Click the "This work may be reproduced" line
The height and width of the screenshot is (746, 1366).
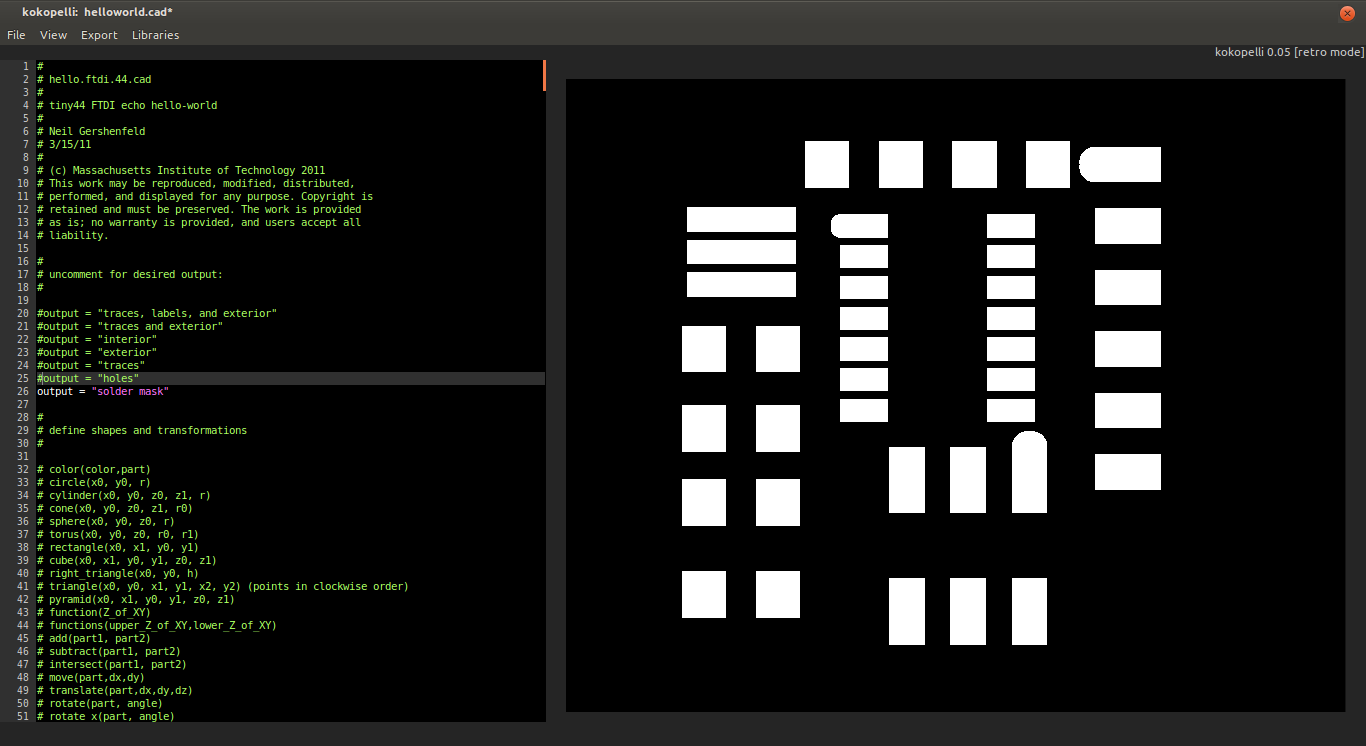coord(196,183)
